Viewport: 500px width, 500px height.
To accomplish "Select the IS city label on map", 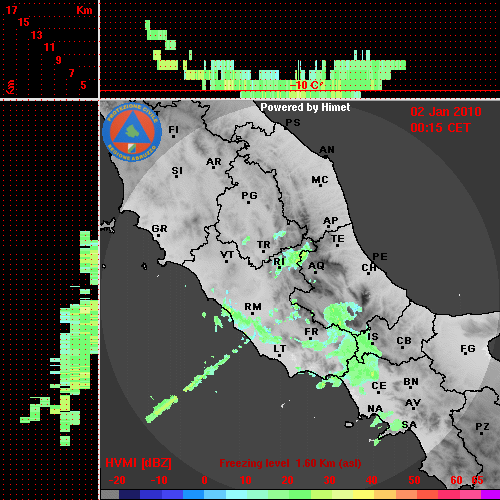I will 373,337.
